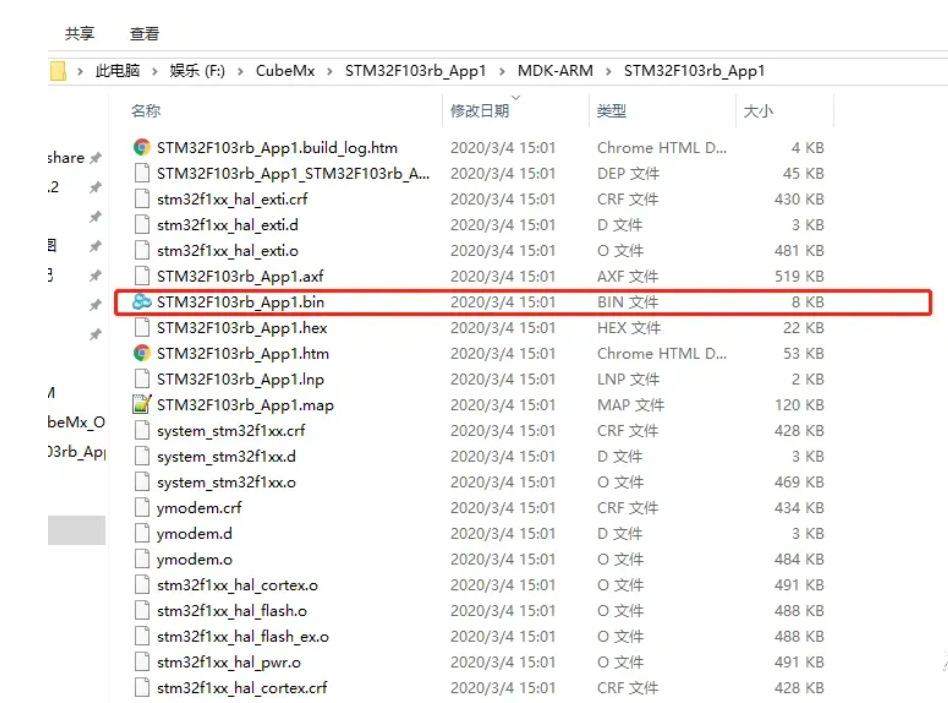Click 519 KB size cell

(799, 276)
